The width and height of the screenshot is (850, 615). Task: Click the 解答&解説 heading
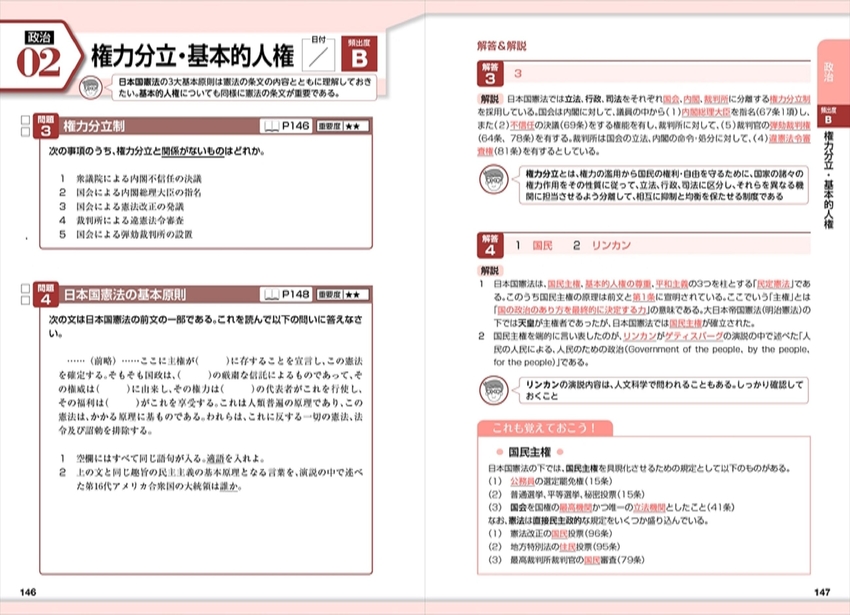[501, 46]
